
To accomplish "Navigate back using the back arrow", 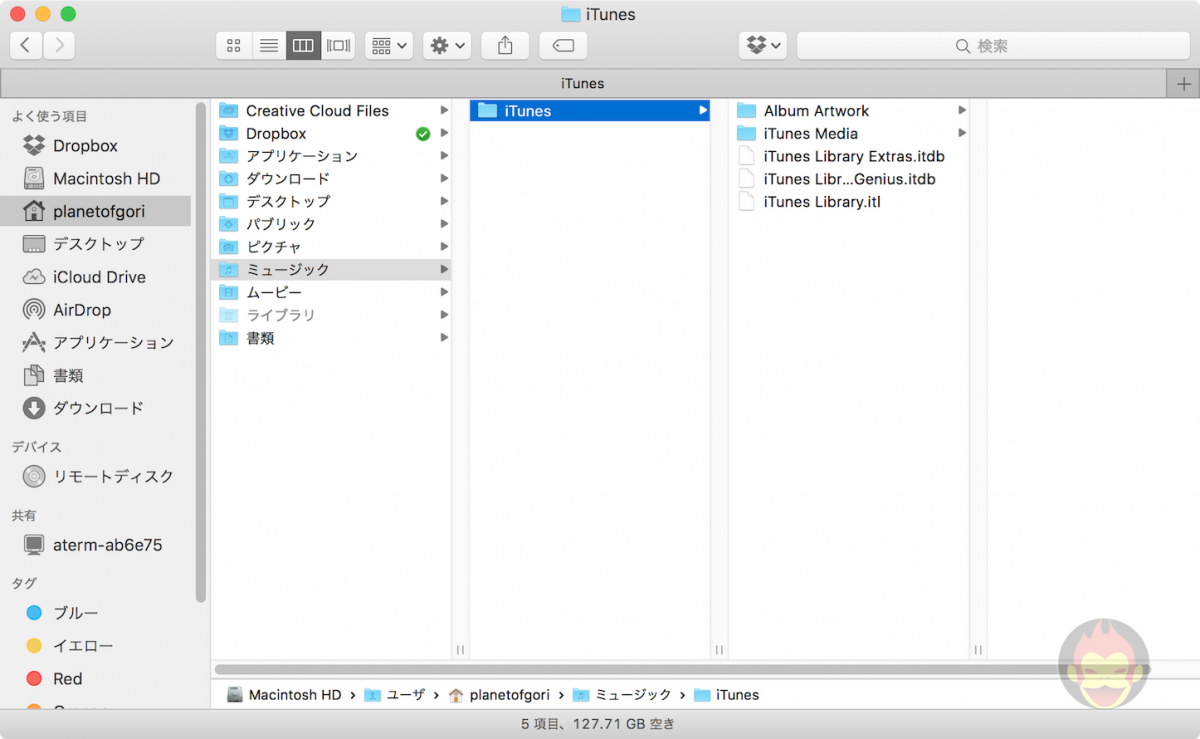I will coord(24,45).
